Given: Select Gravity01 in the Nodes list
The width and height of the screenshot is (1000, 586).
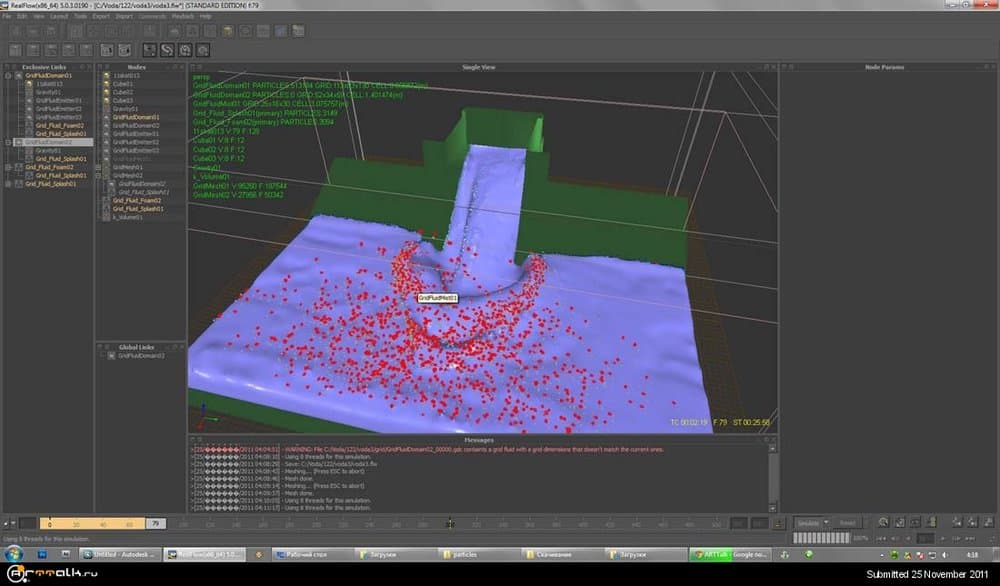Looking at the screenshot, I should (x=124, y=109).
